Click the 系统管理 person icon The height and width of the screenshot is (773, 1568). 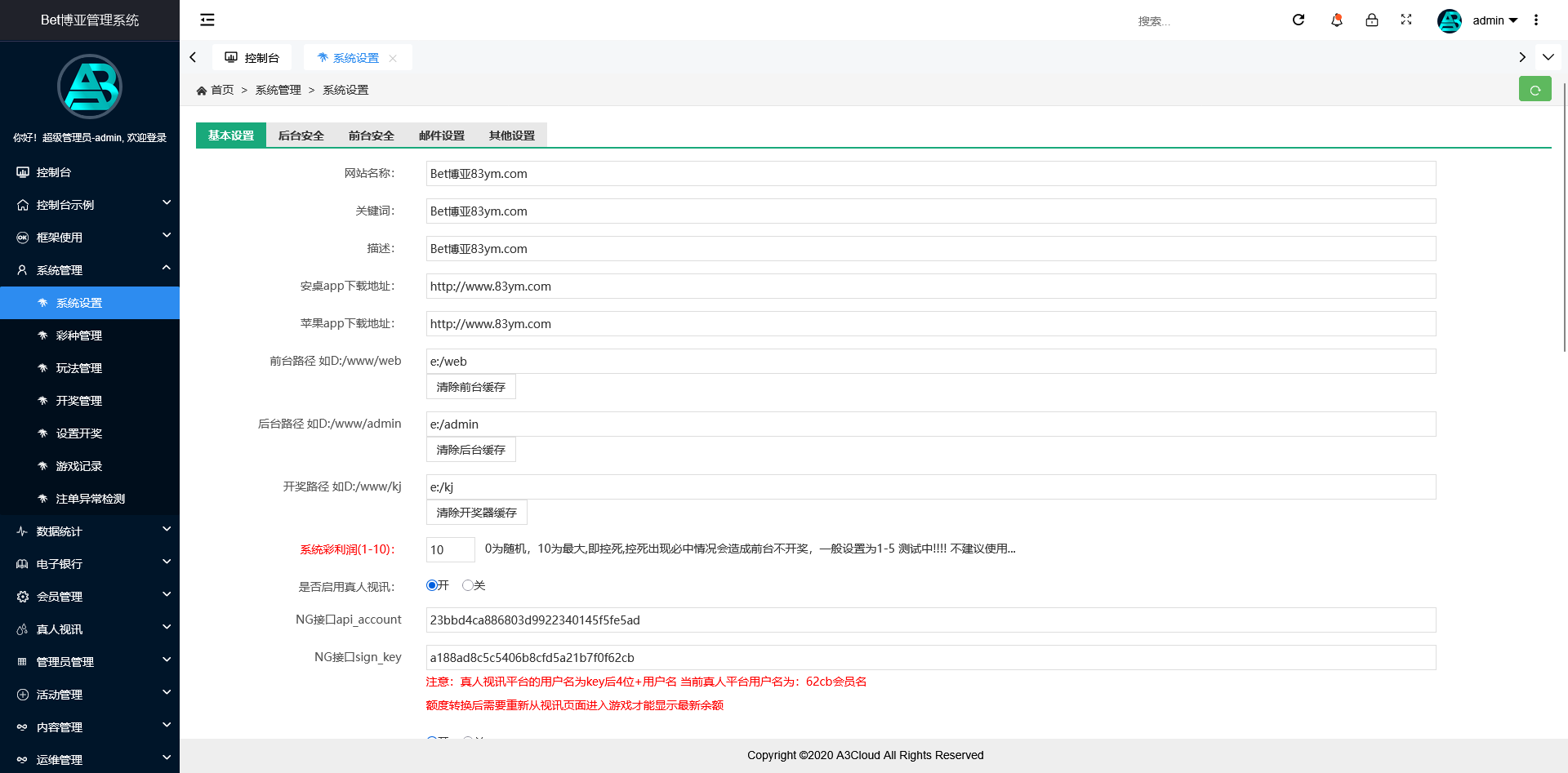(23, 270)
